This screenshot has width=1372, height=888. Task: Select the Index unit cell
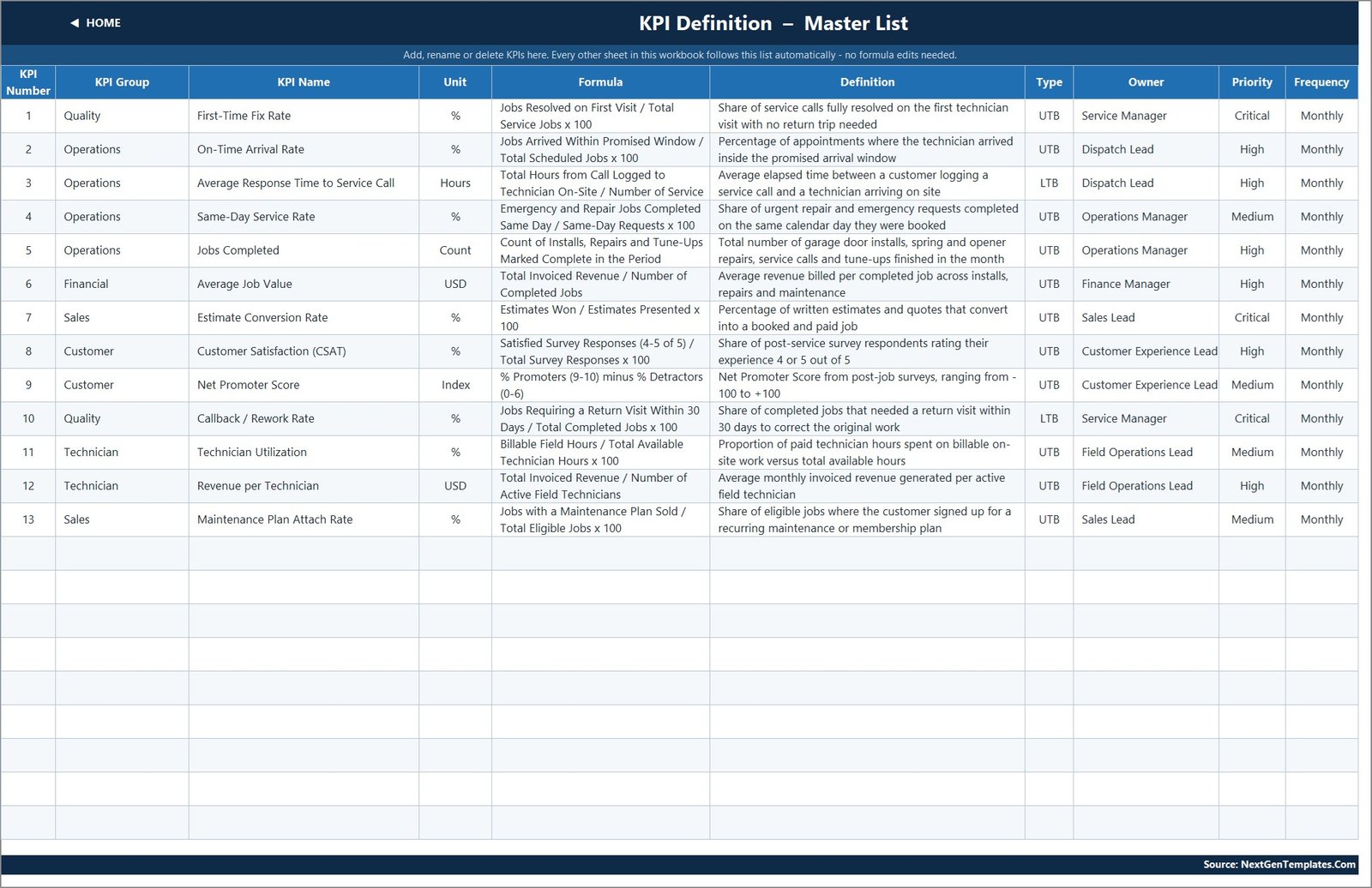pos(455,385)
